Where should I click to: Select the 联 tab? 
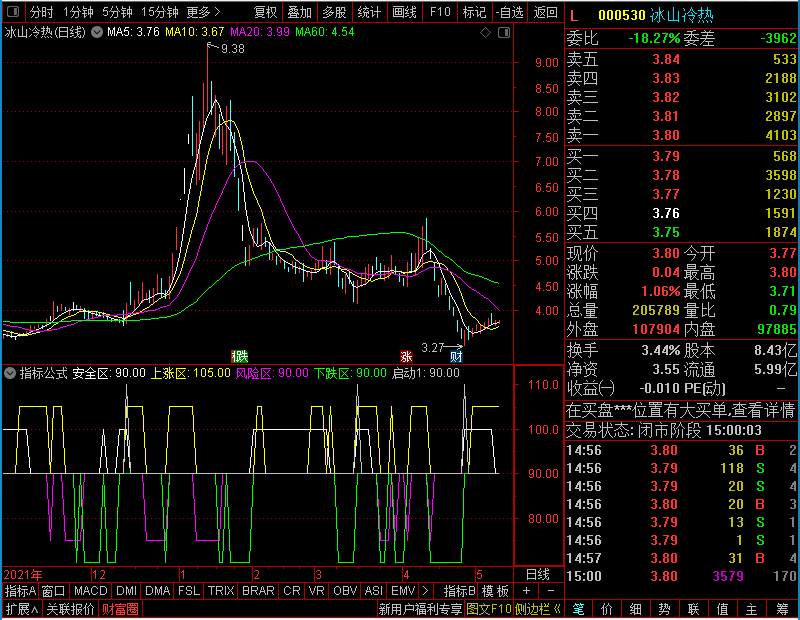click(x=693, y=609)
